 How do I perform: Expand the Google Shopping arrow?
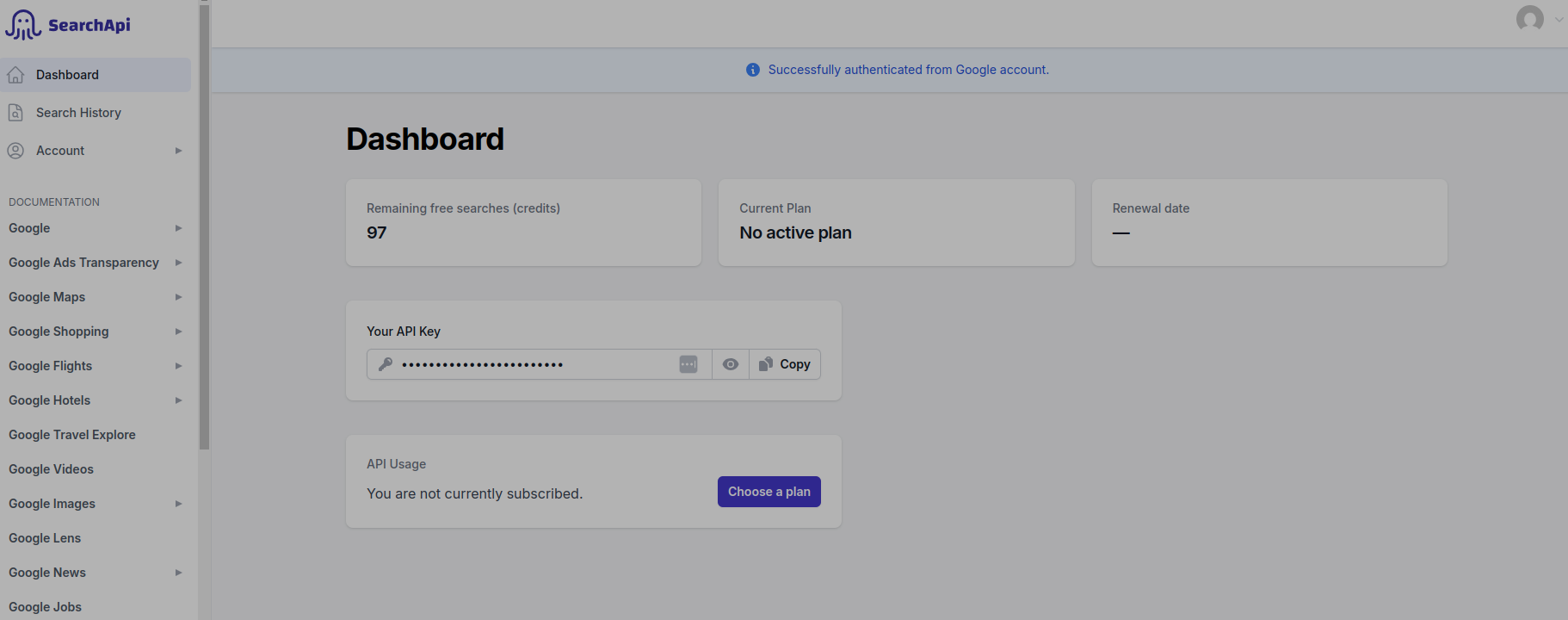(x=179, y=332)
